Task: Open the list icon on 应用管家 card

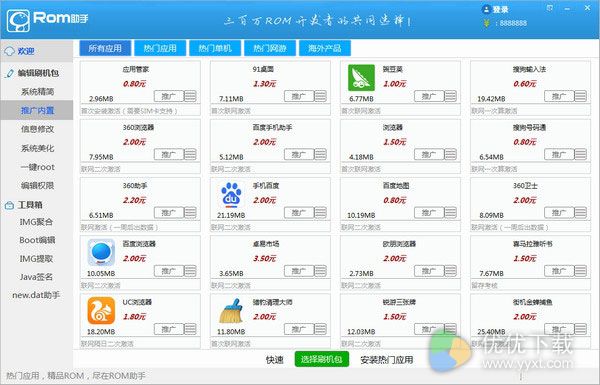Action: 190,96
